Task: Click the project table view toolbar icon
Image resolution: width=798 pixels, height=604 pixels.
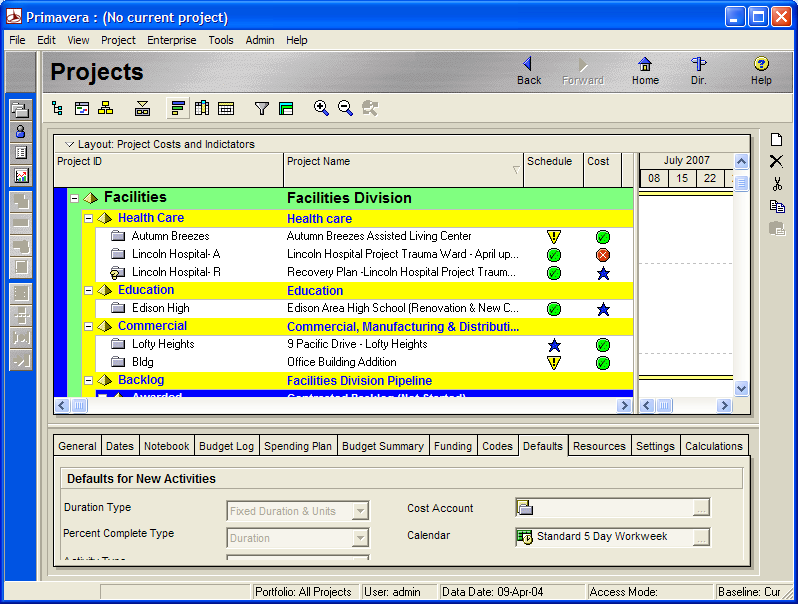Action: pos(58,108)
